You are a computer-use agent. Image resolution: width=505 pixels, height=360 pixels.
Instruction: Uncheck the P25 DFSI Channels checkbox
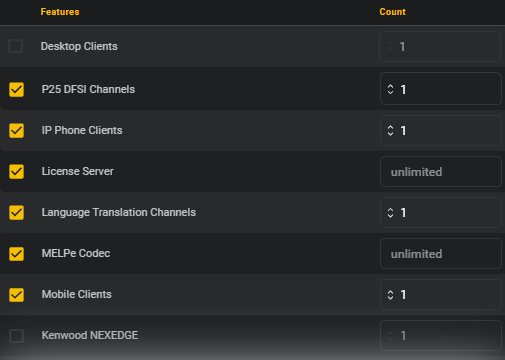(x=16, y=89)
